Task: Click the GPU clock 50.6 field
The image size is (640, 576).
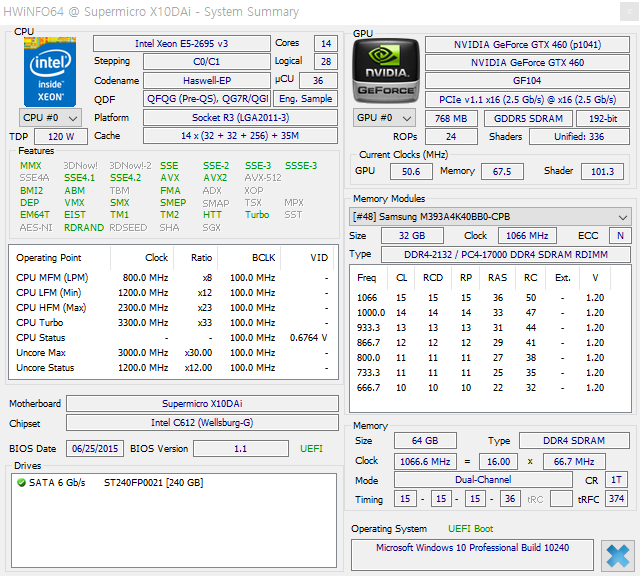Action: point(411,171)
